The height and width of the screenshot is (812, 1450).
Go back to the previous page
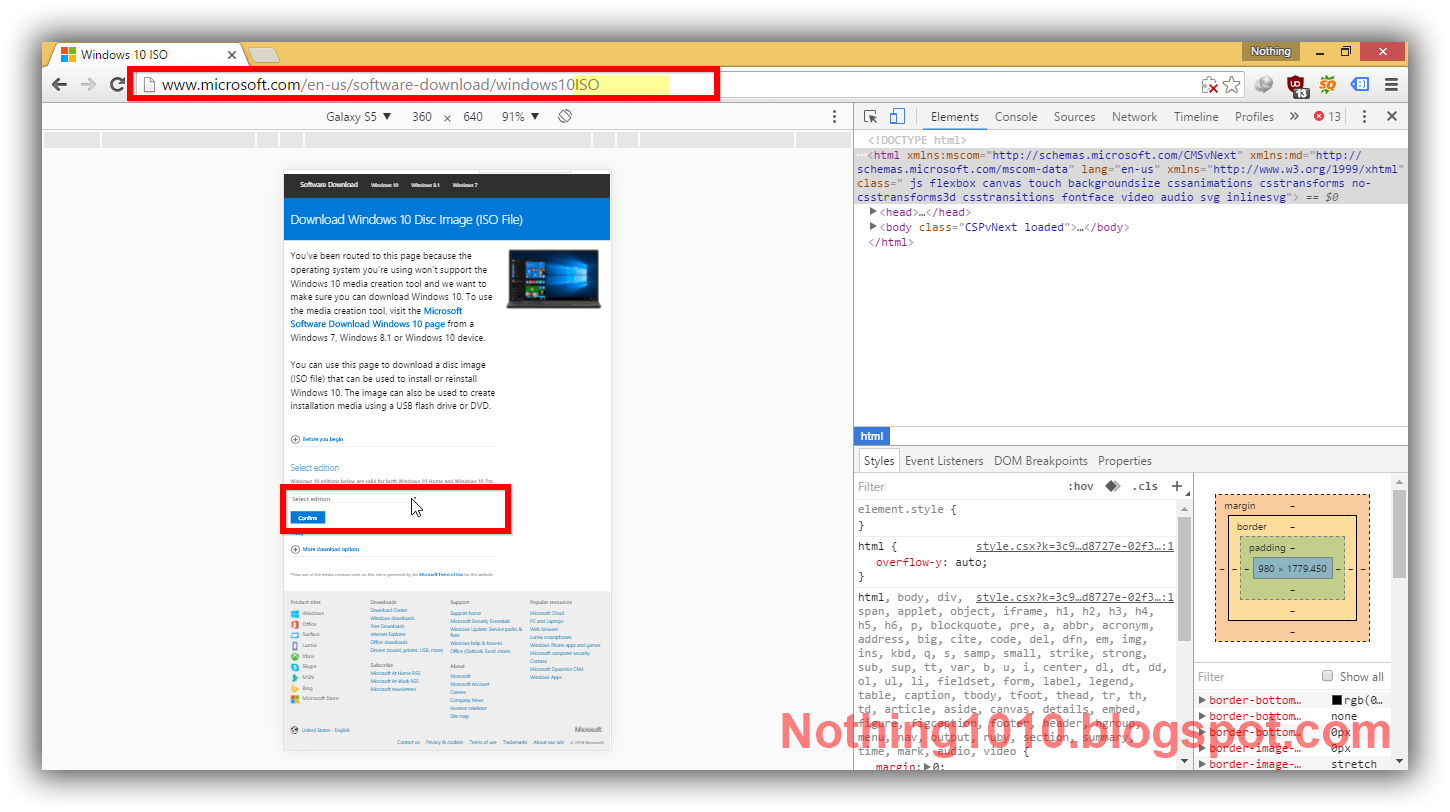coord(59,85)
